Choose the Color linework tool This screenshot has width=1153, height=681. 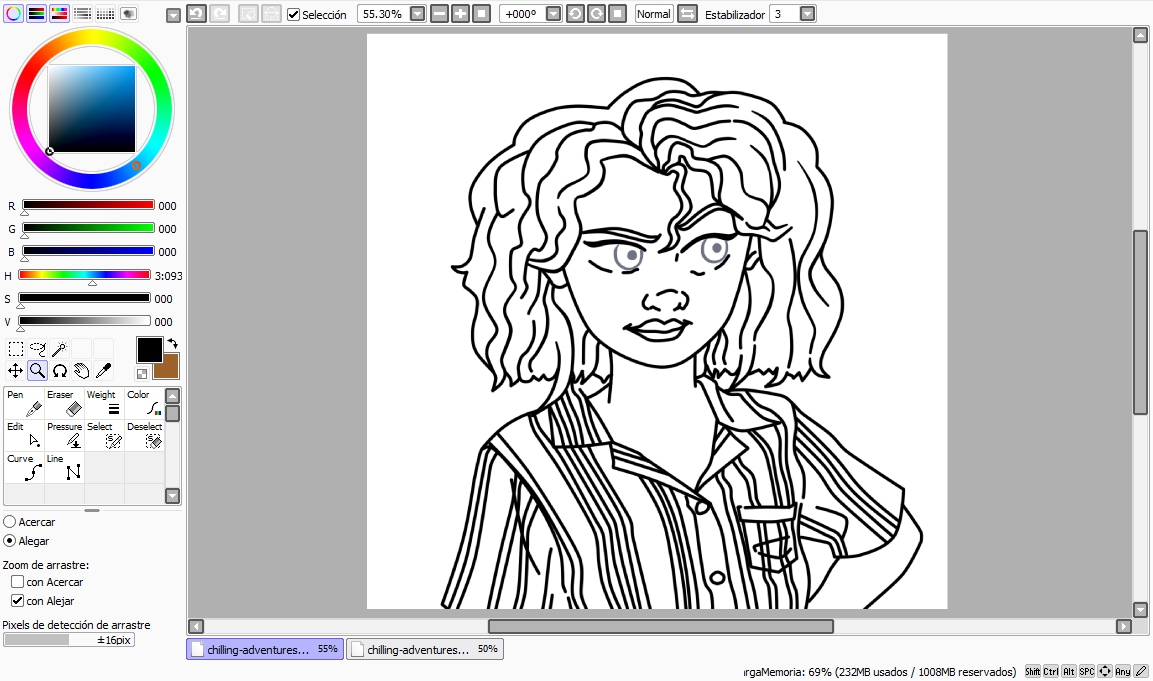(x=144, y=404)
